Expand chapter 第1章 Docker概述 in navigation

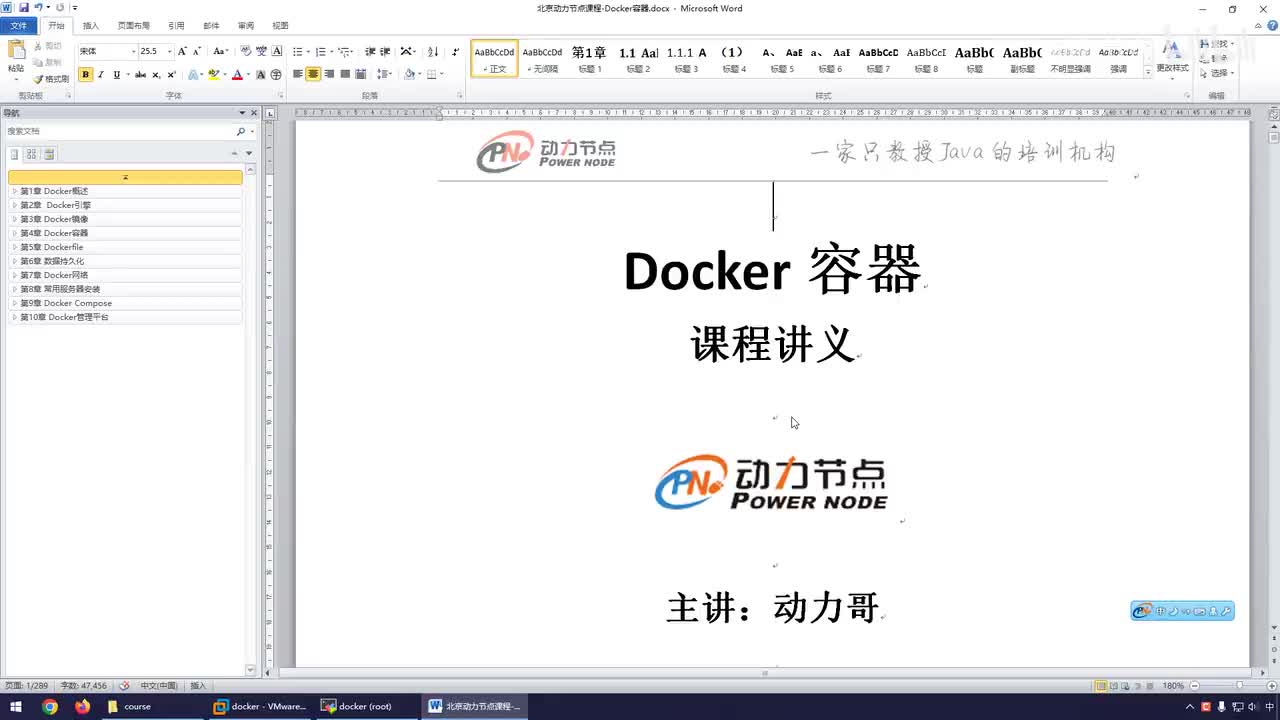tap(14, 191)
